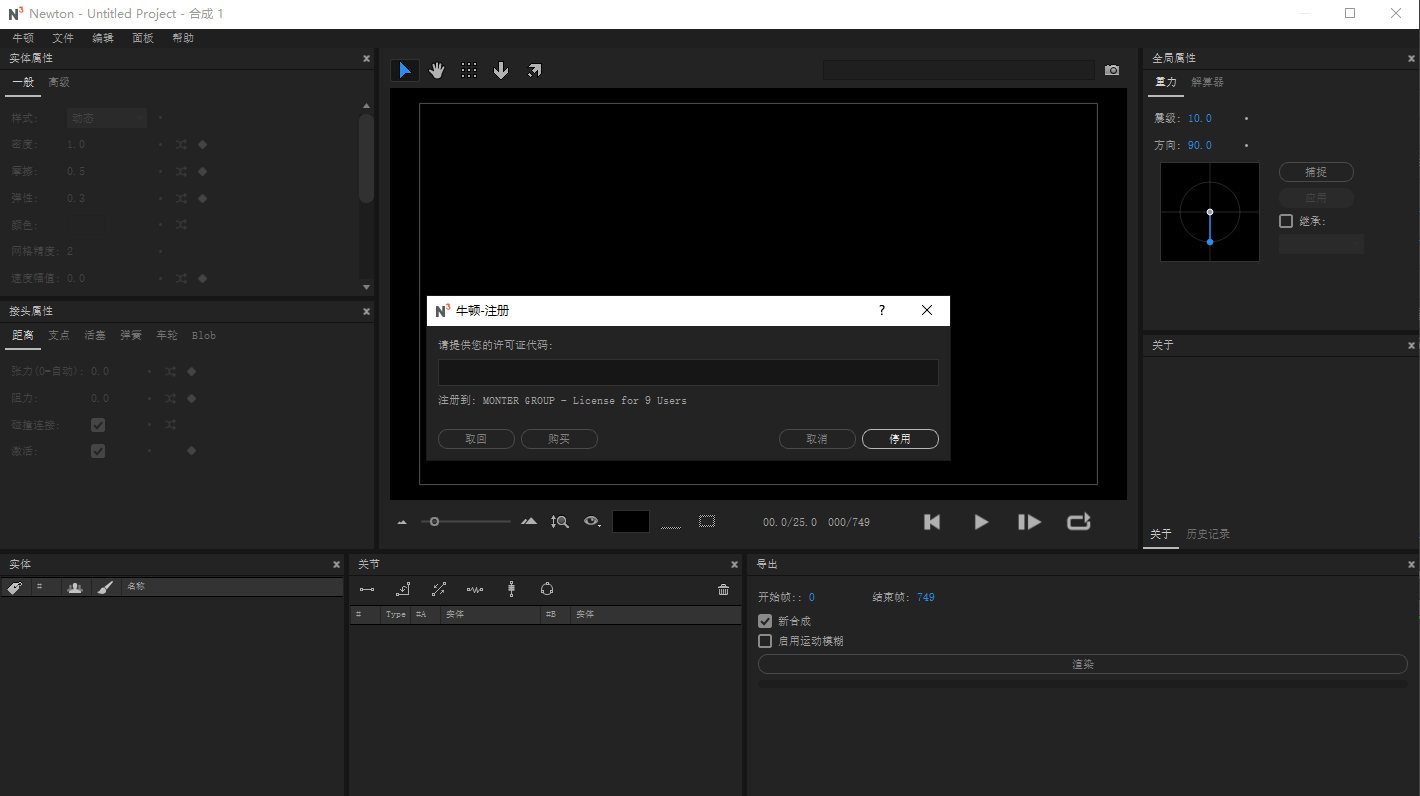Add a wheel joint
The width and height of the screenshot is (1420, 796).
(511, 590)
